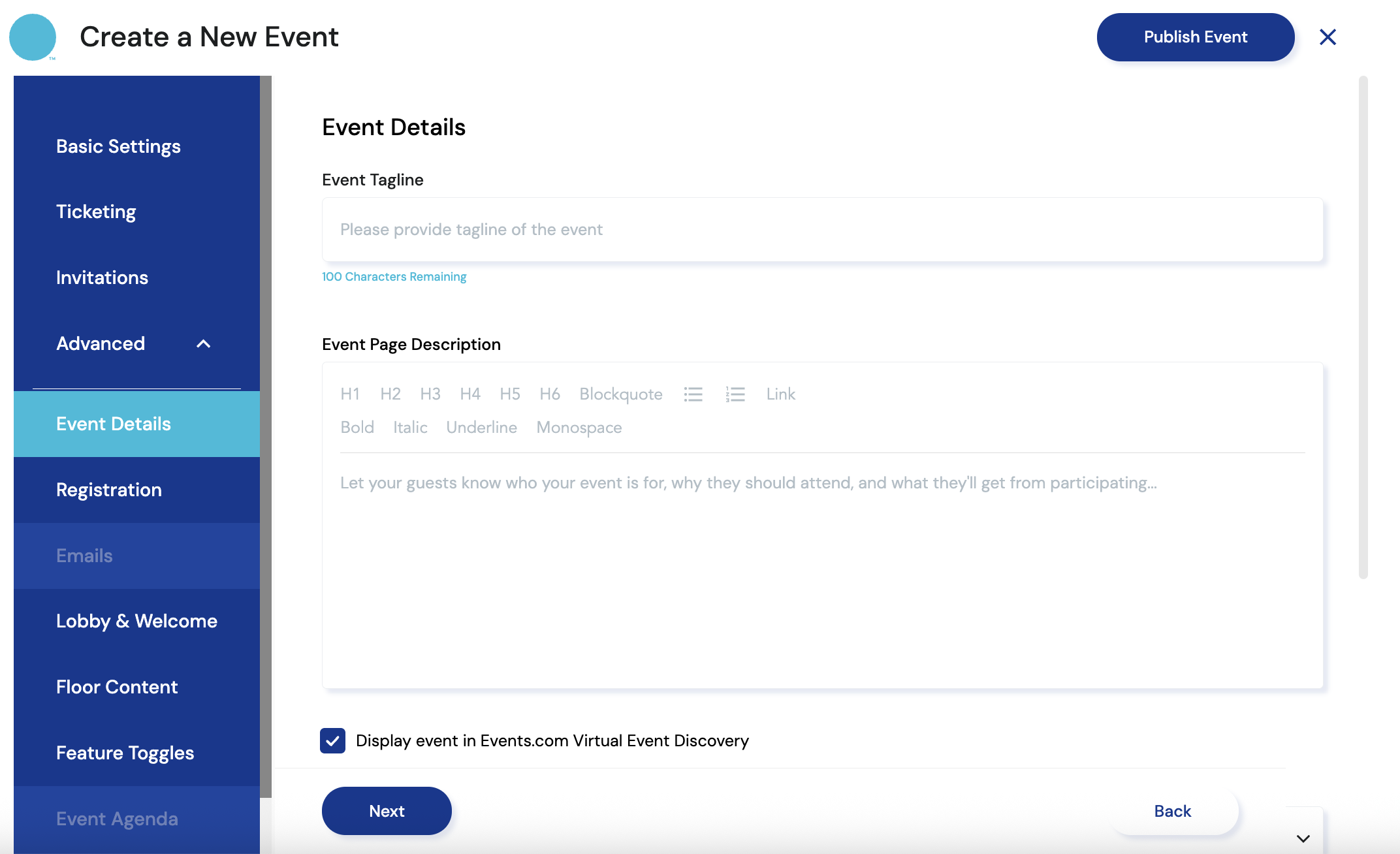Image resolution: width=1400 pixels, height=854 pixels.
Task: Apply Underline formatting to text
Action: (x=481, y=428)
